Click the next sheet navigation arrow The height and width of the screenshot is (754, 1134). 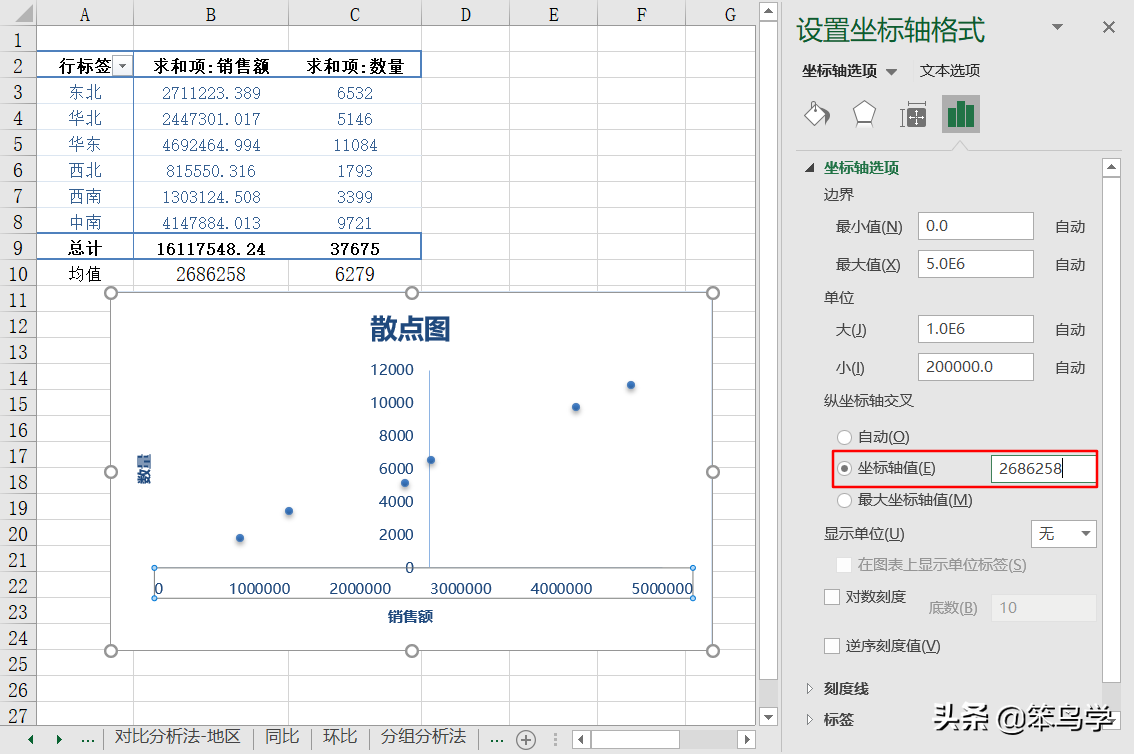pyautogui.click(x=59, y=740)
